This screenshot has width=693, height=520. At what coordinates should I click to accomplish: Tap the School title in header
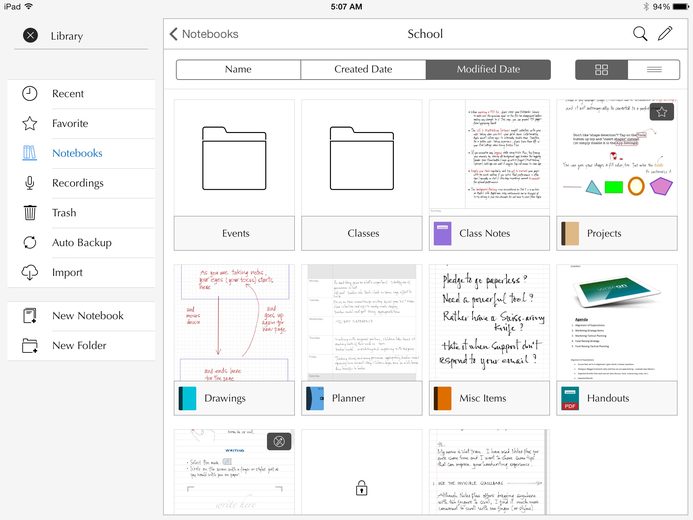(425, 34)
